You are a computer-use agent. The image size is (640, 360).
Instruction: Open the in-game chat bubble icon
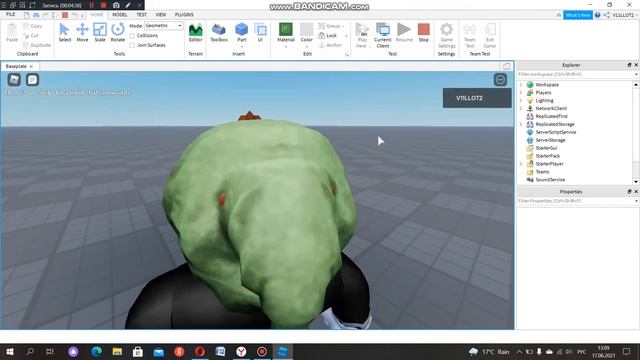click(x=32, y=80)
